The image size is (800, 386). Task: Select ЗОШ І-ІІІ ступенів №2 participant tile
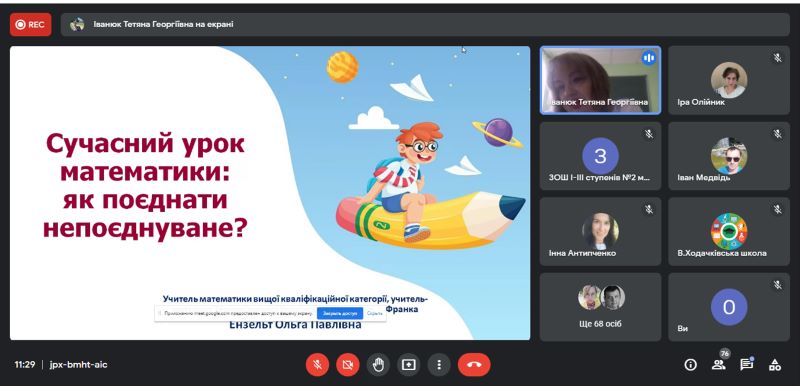[601, 156]
